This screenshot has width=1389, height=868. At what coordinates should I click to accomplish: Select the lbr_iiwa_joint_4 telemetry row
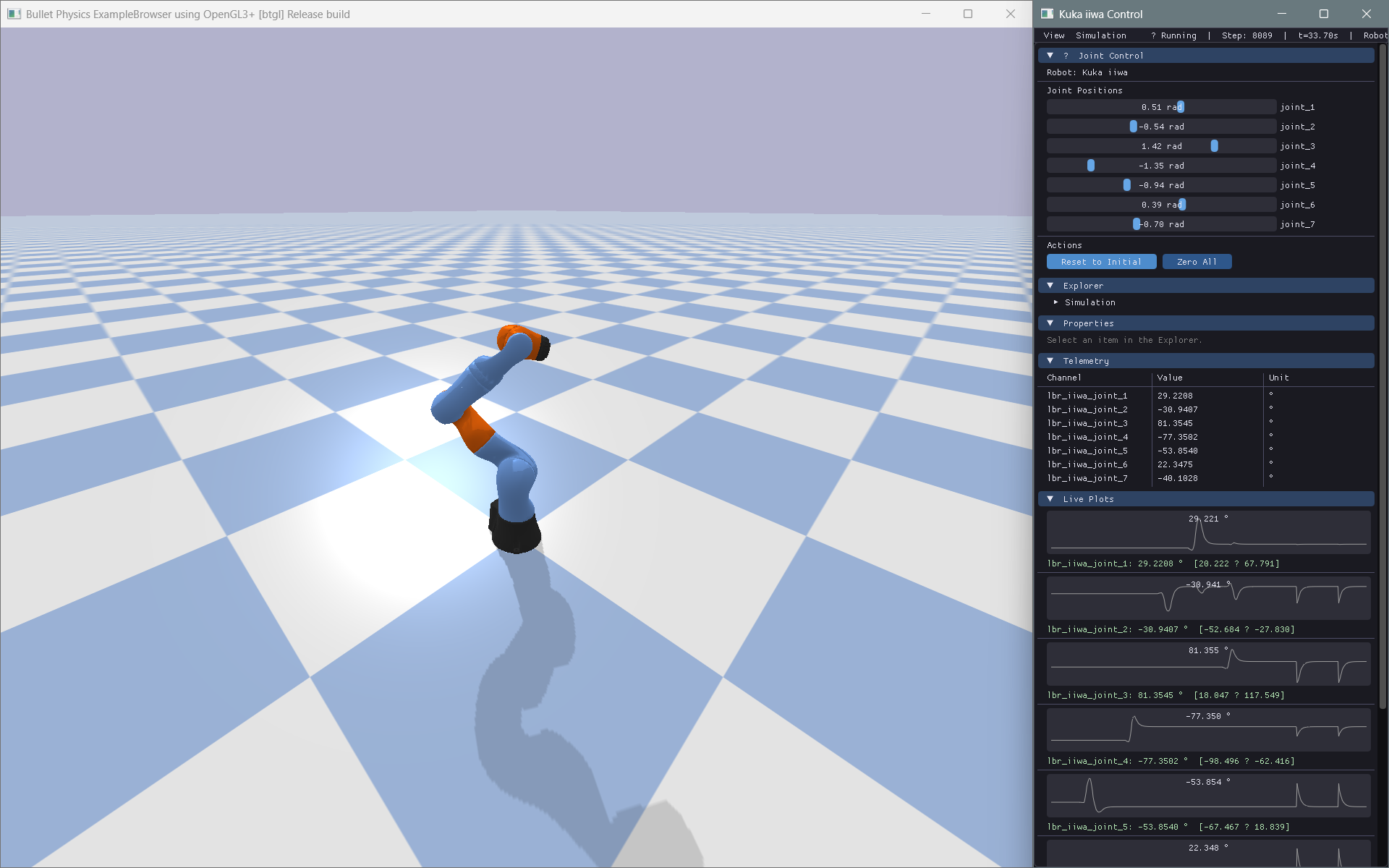coord(1206,437)
